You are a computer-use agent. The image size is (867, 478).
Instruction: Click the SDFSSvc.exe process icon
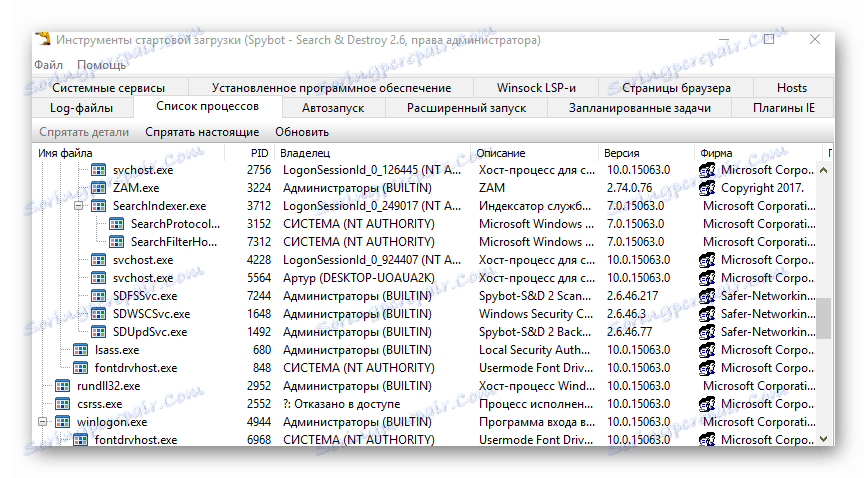tap(98, 296)
